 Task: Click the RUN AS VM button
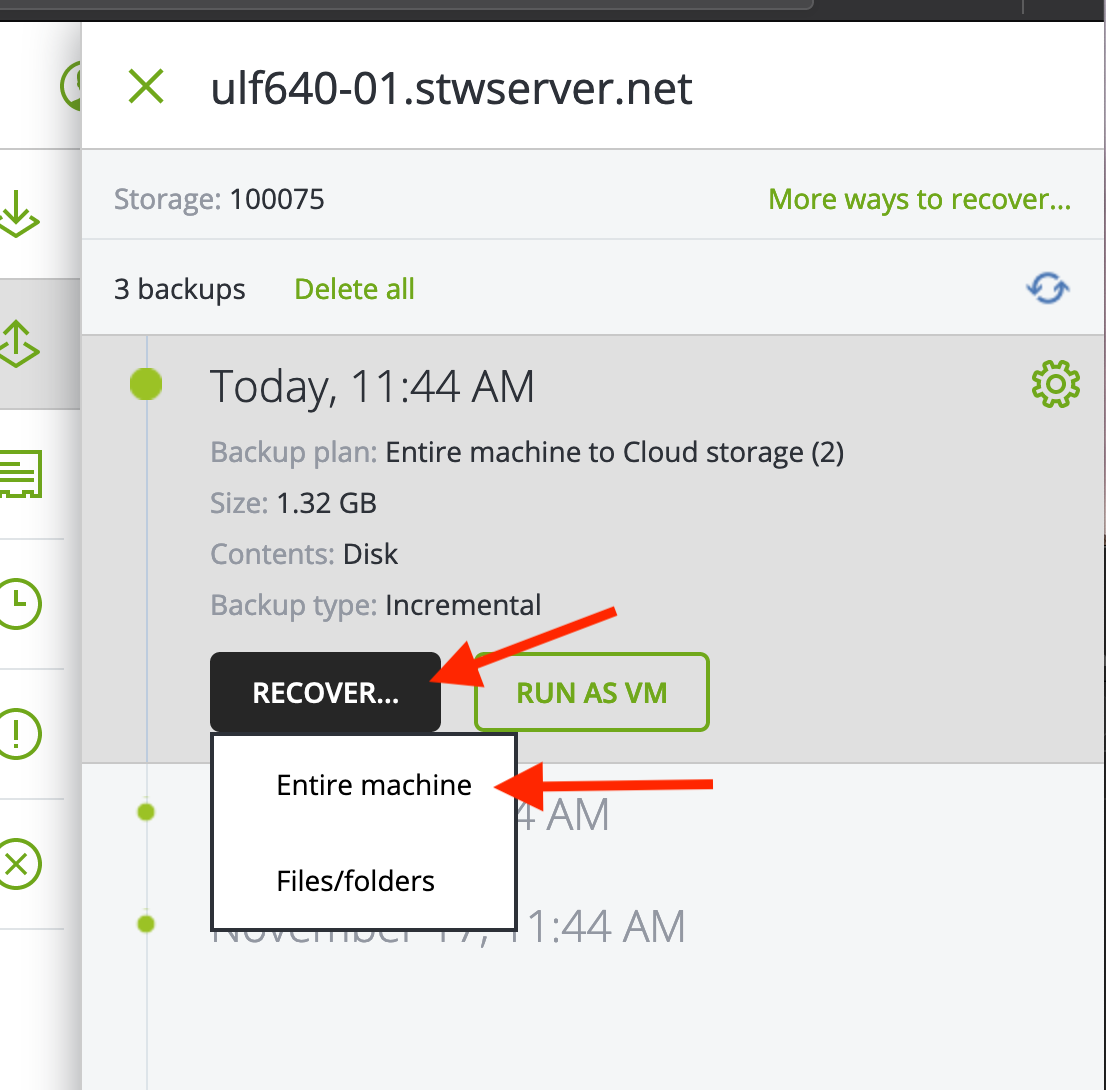tap(592, 692)
